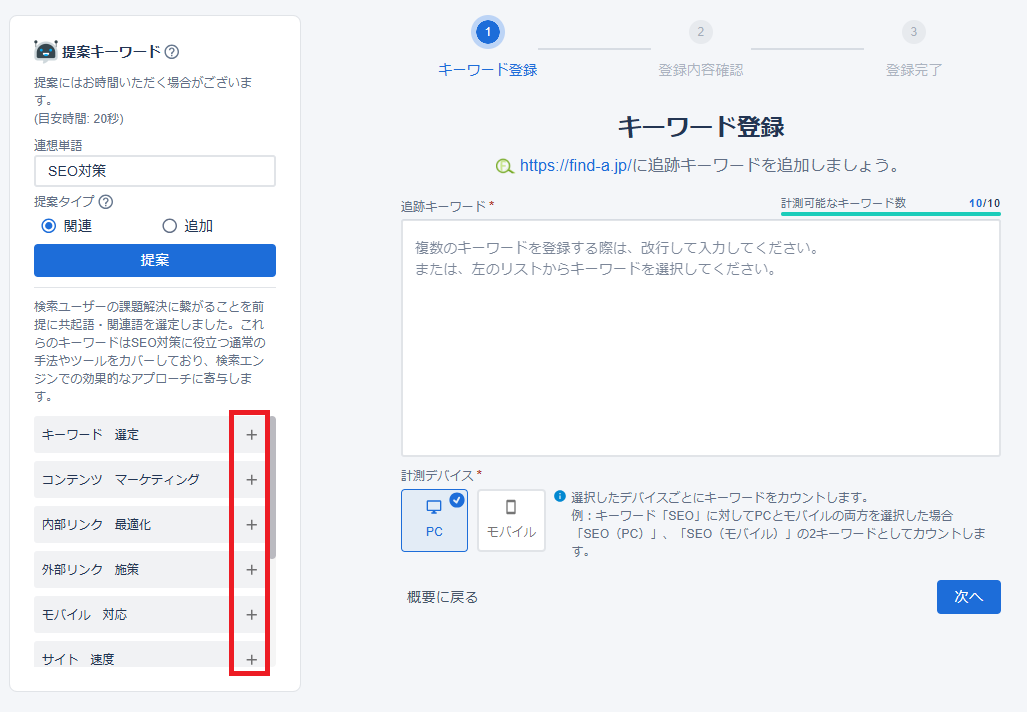Image resolution: width=1027 pixels, height=712 pixels.
Task: Click the キーワード登録 page heading
Action: pyautogui.click(x=701, y=126)
